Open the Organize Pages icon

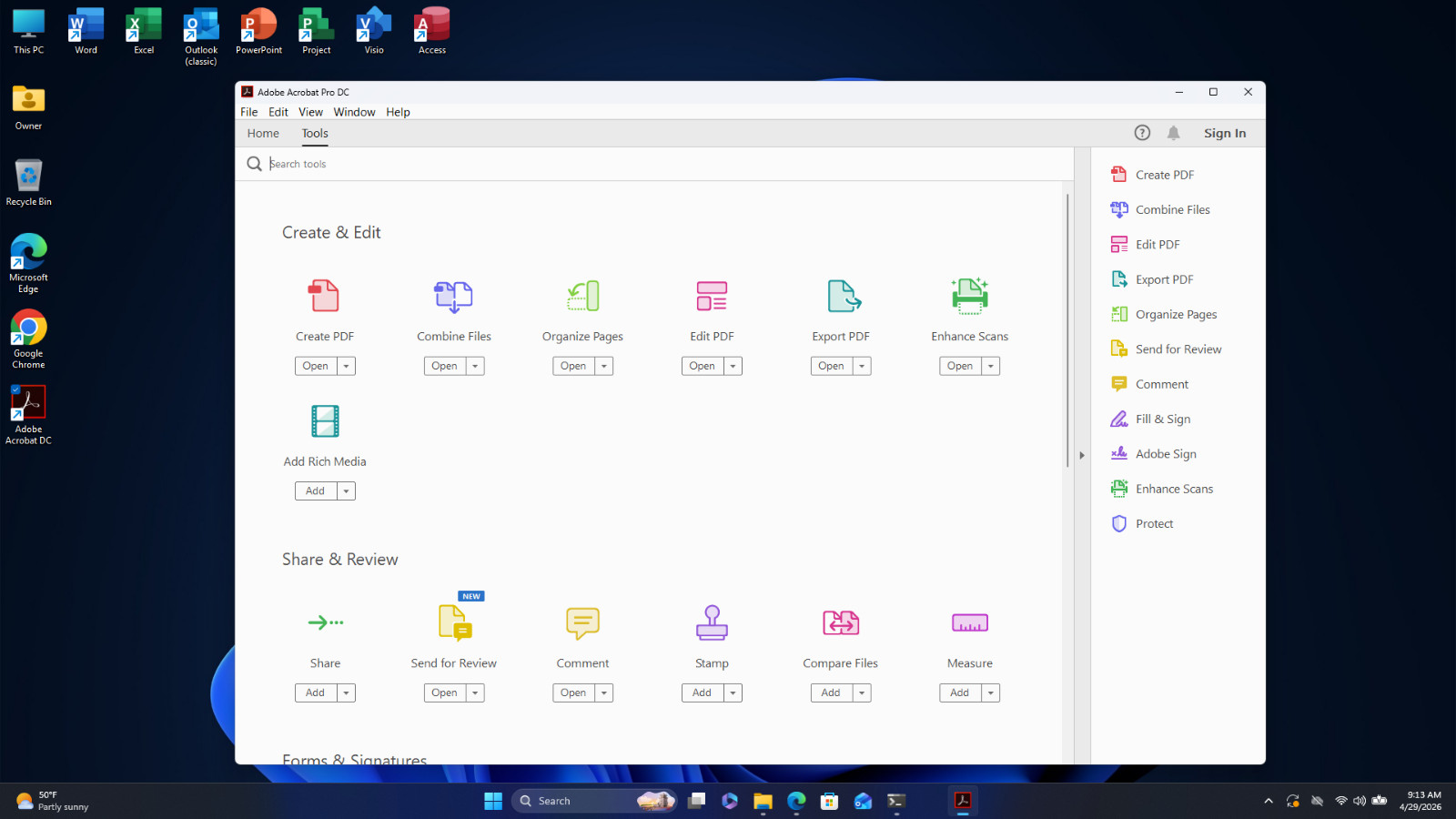(582, 296)
